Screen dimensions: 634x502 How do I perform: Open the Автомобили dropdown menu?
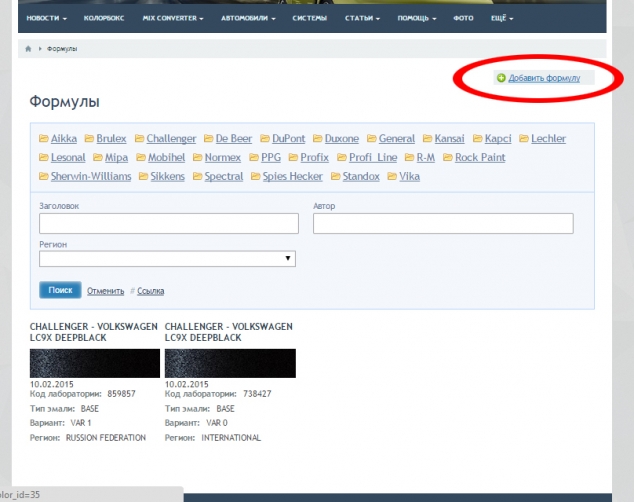248,18
